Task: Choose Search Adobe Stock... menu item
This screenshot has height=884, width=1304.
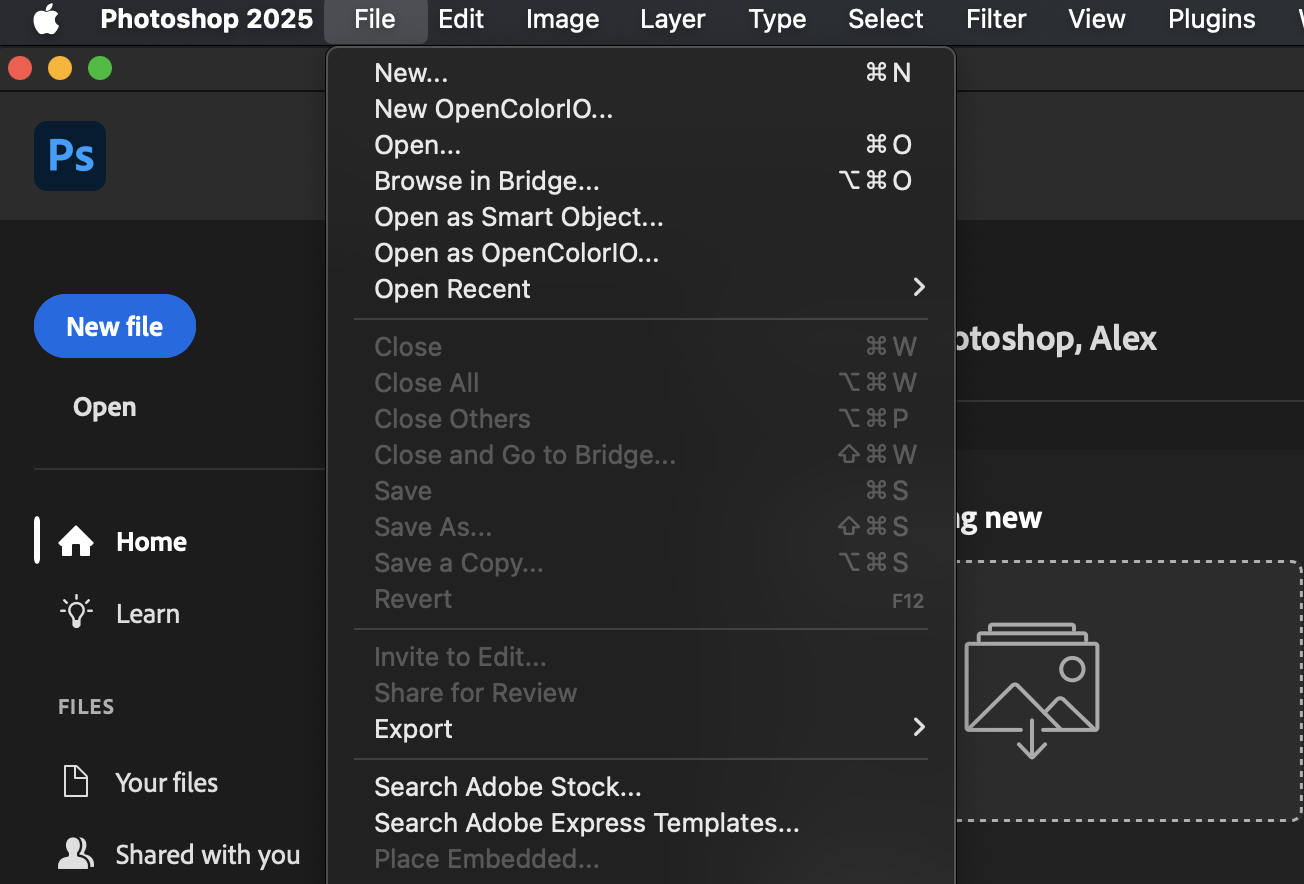Action: (641, 787)
